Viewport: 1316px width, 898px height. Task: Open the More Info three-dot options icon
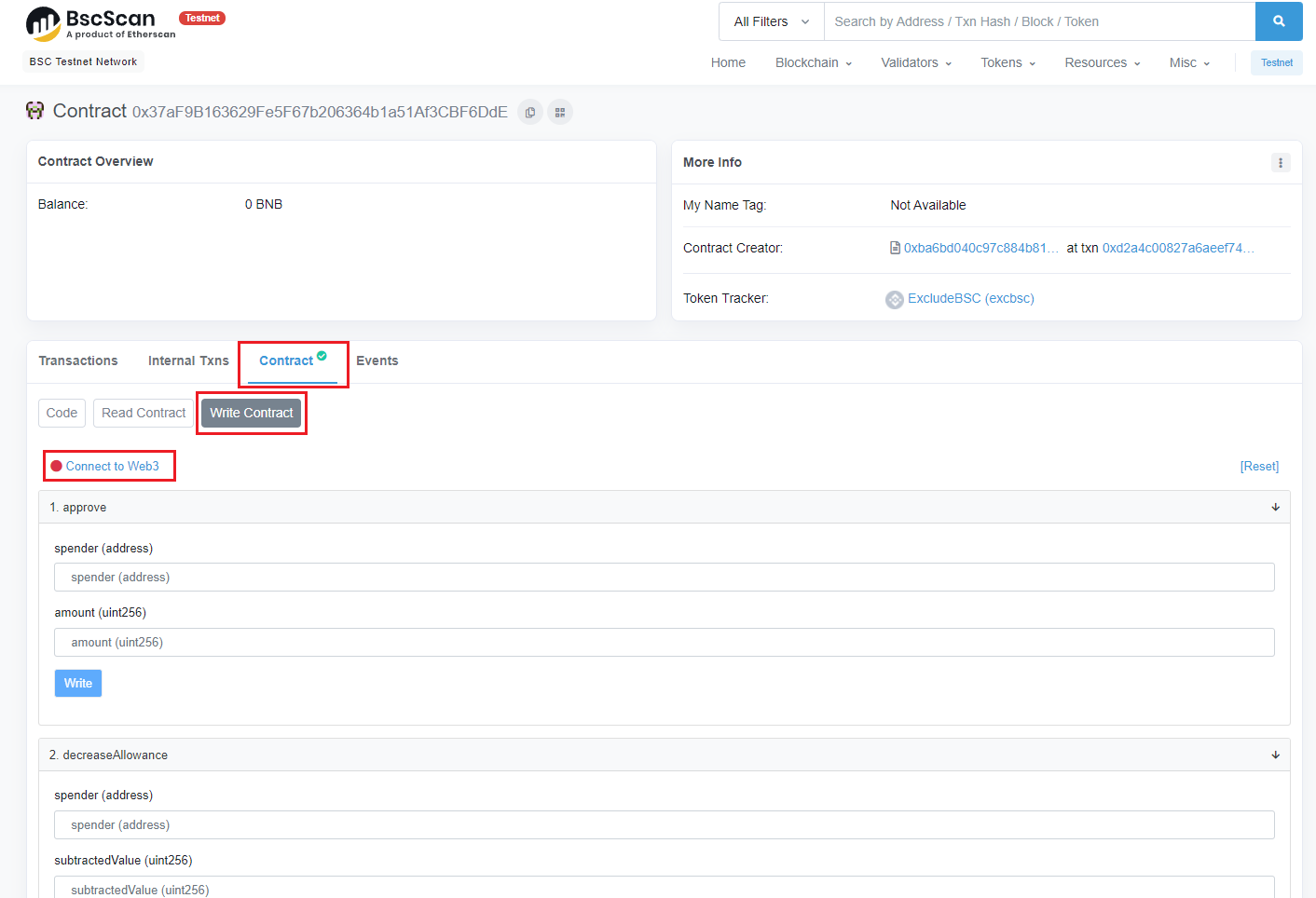tap(1281, 162)
